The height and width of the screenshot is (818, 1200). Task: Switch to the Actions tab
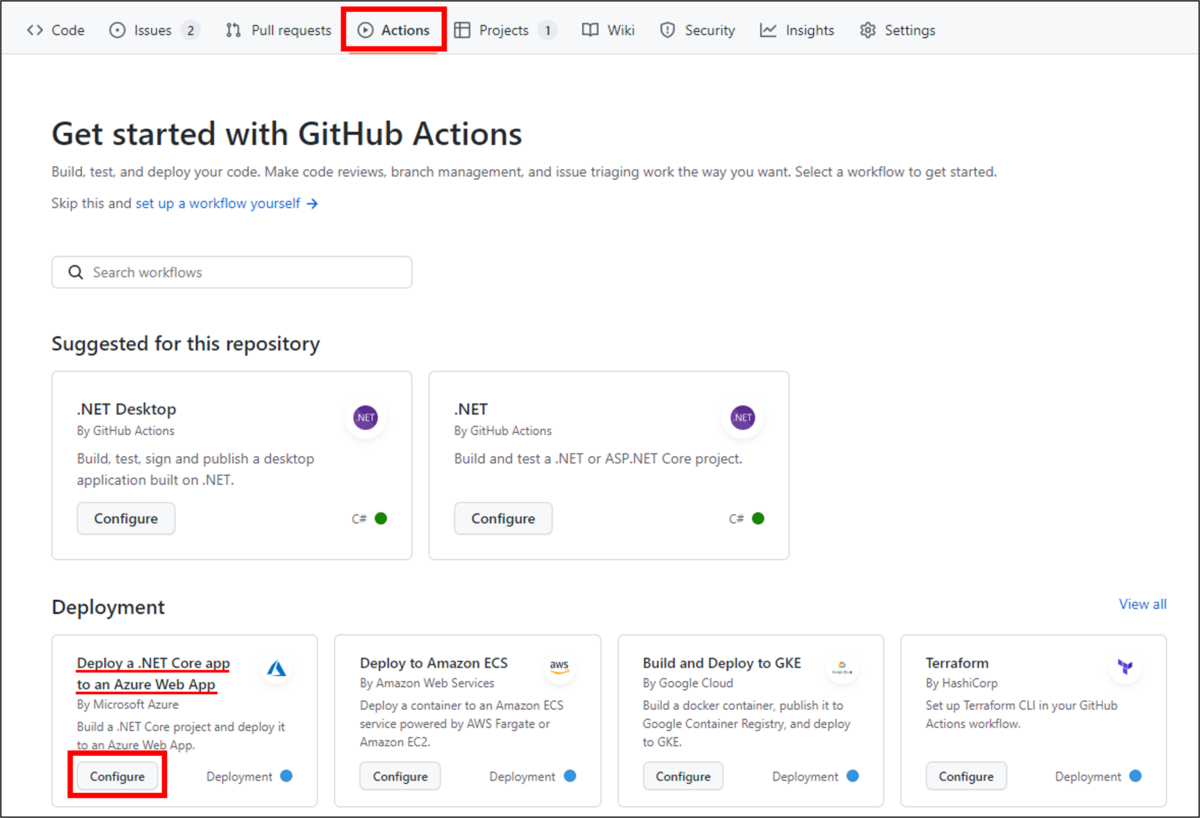(393, 30)
